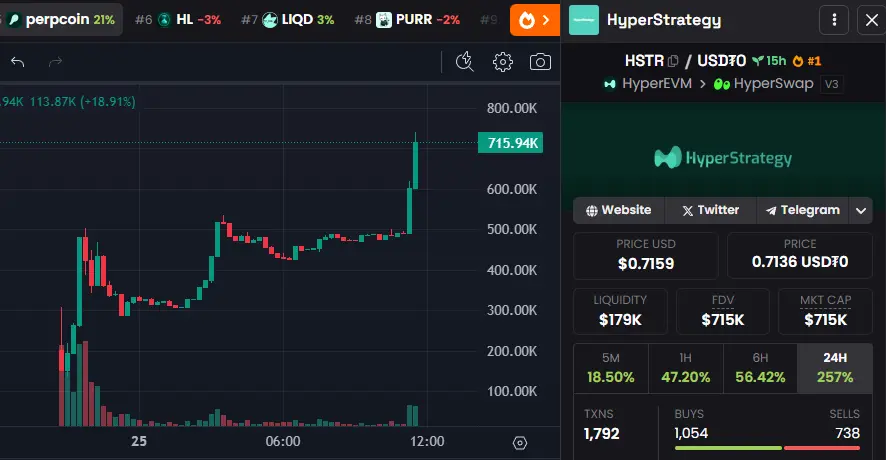
Task: Click the 12:00 time axis label
Action: (x=427, y=441)
